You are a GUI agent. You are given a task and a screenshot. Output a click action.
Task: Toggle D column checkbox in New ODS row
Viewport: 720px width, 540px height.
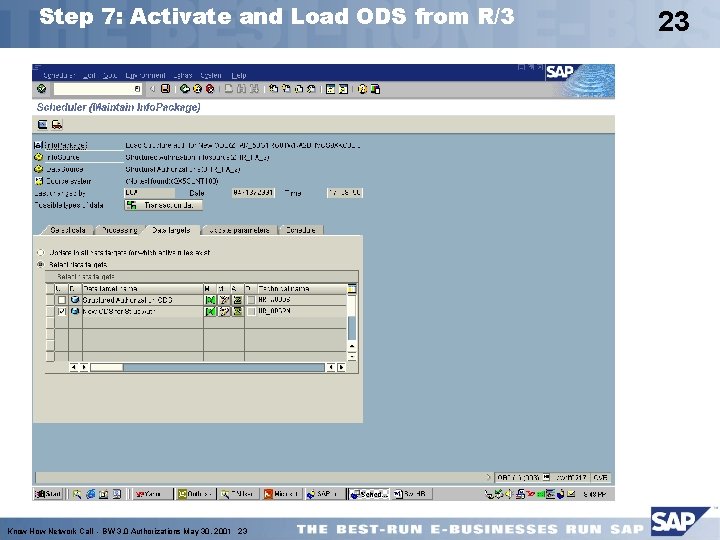[x=251, y=311]
